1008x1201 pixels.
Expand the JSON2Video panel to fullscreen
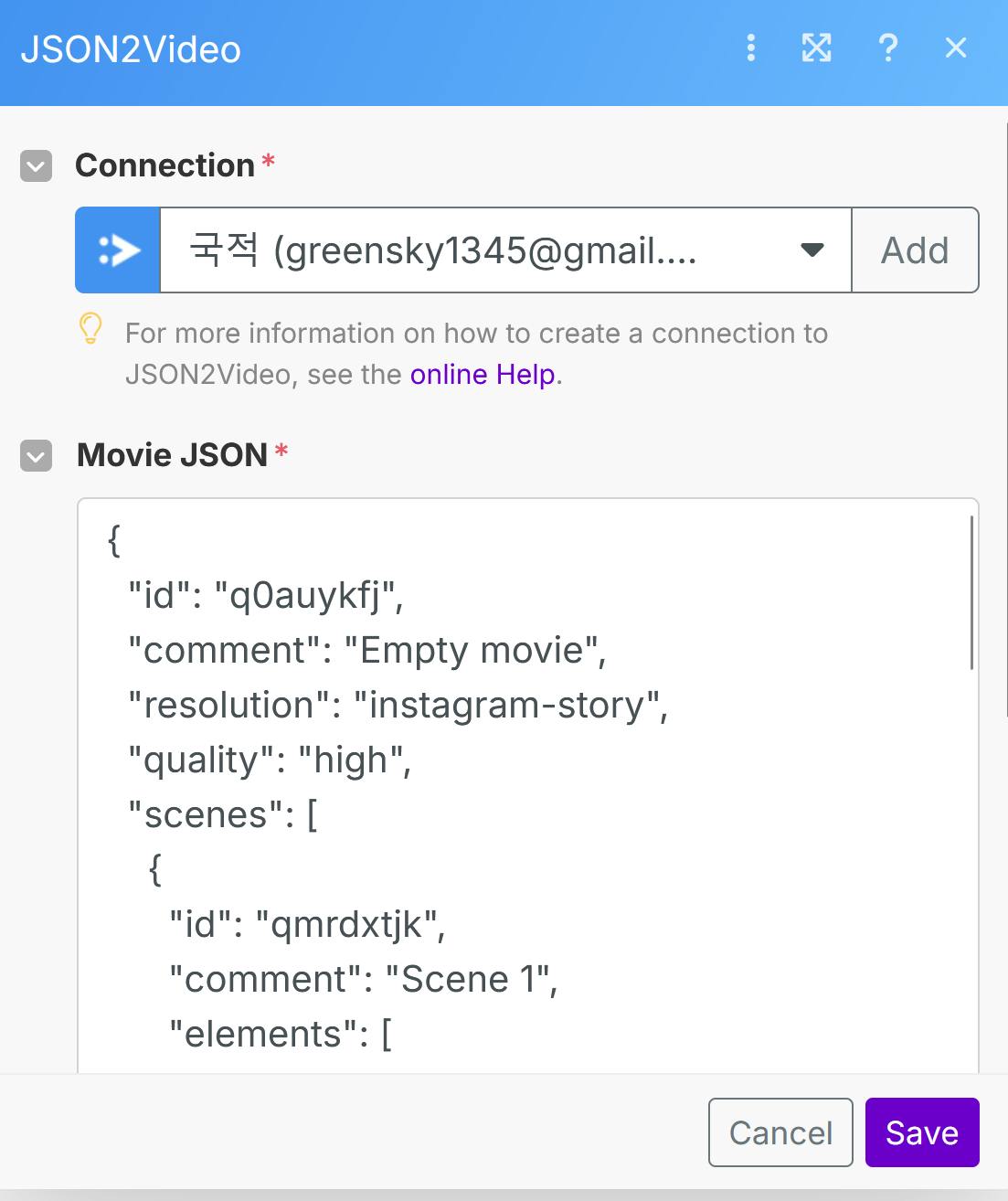(816, 48)
